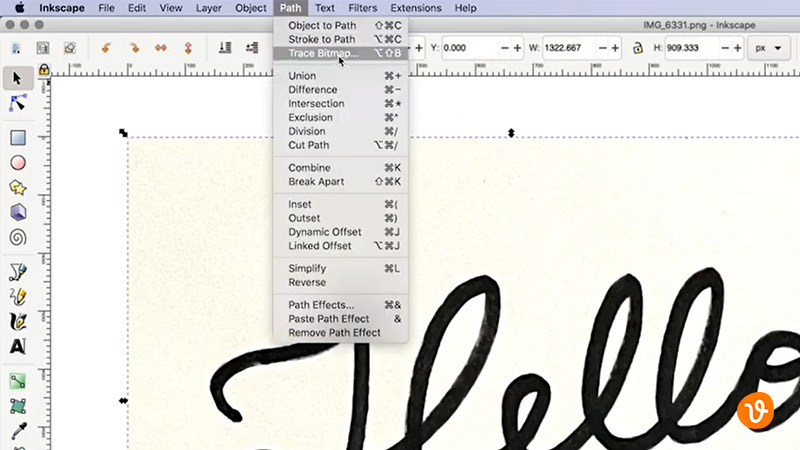Select Reverse menu entry

340,282
